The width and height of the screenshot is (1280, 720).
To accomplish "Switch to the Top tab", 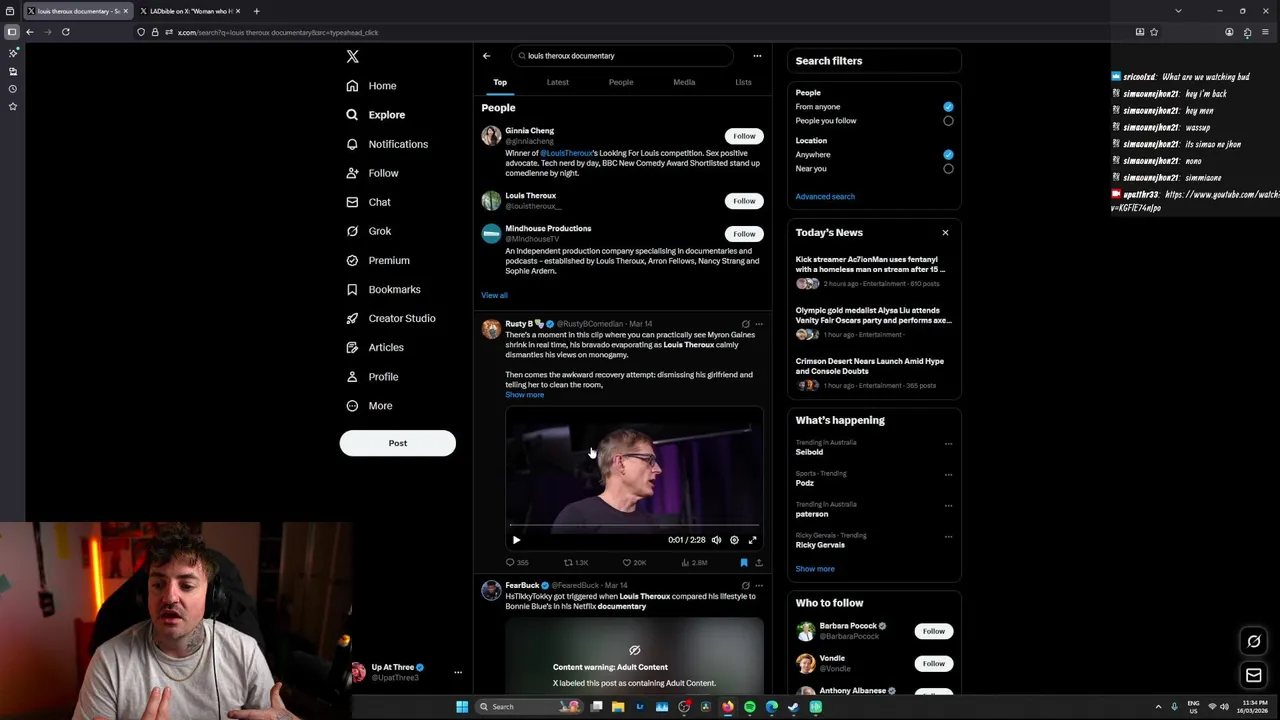I will [500, 82].
